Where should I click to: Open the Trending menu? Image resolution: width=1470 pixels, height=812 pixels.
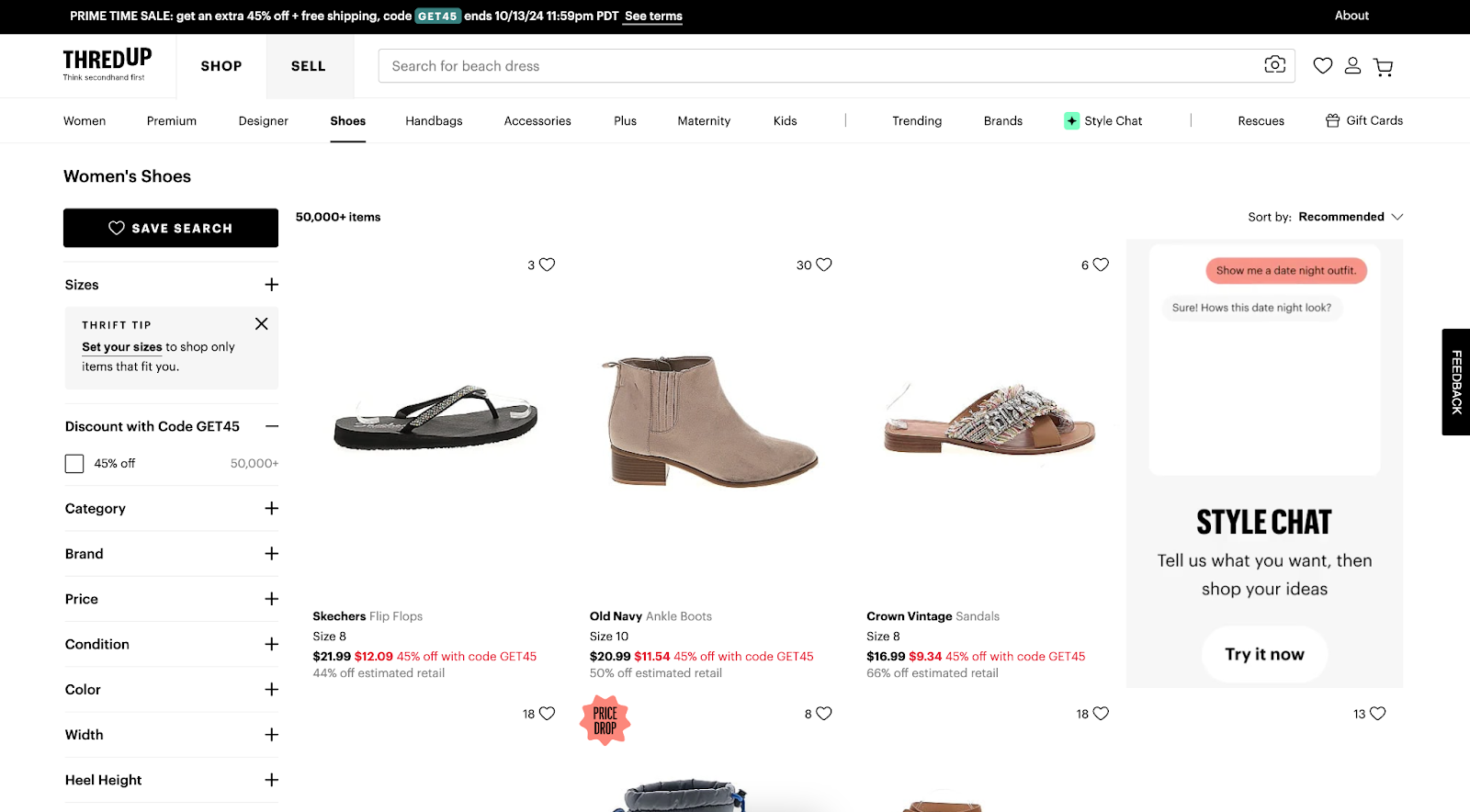click(x=917, y=120)
